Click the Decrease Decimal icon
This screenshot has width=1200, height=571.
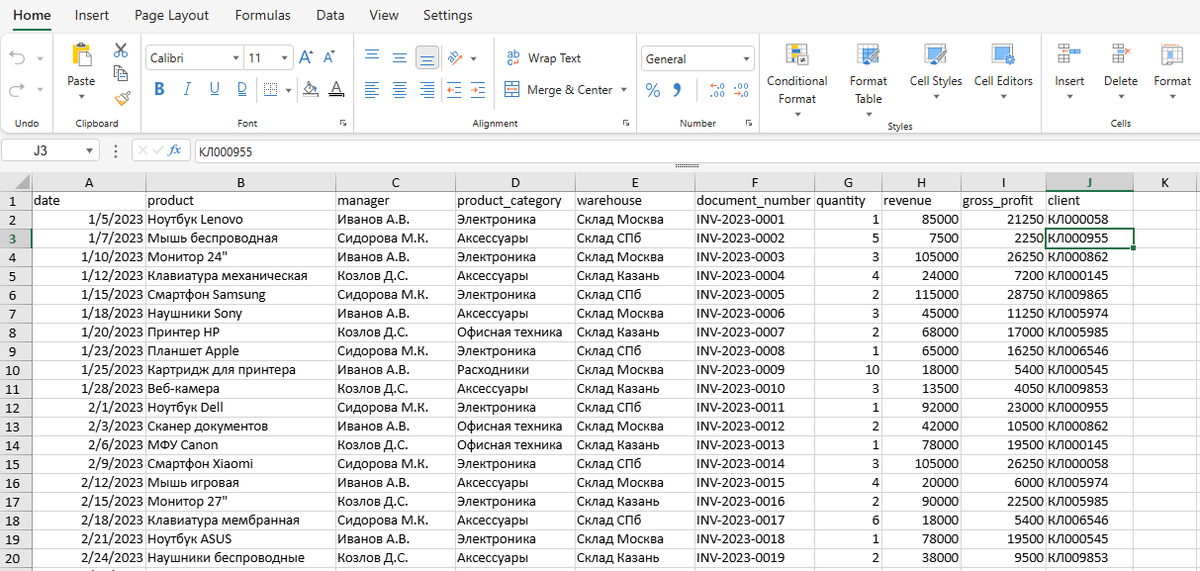point(741,90)
